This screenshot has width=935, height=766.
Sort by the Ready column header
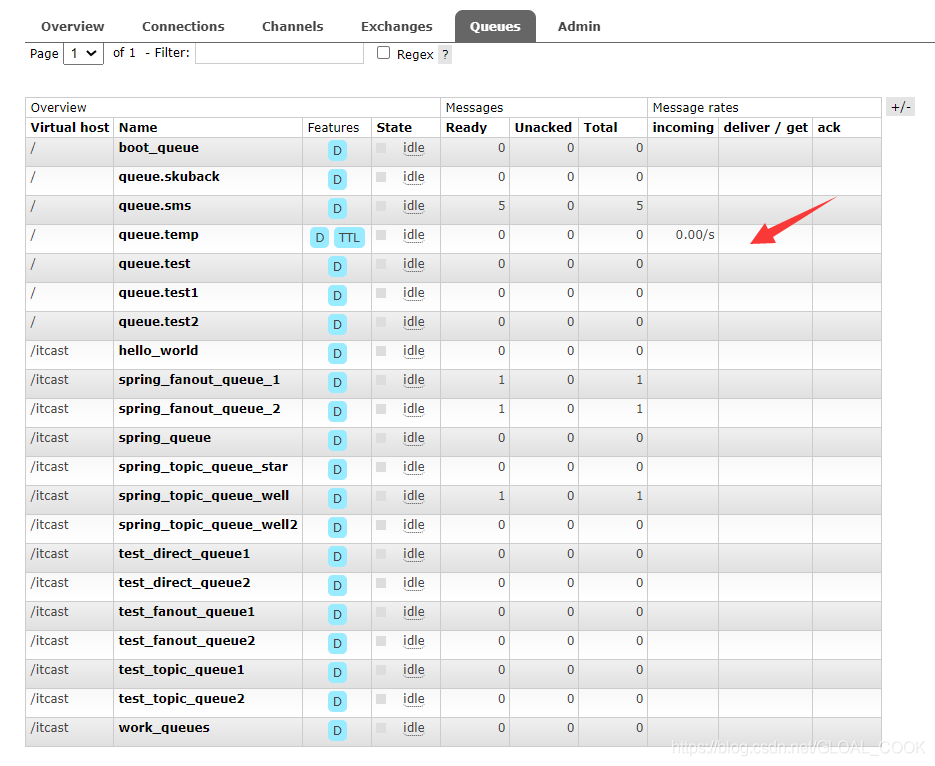(x=466, y=128)
